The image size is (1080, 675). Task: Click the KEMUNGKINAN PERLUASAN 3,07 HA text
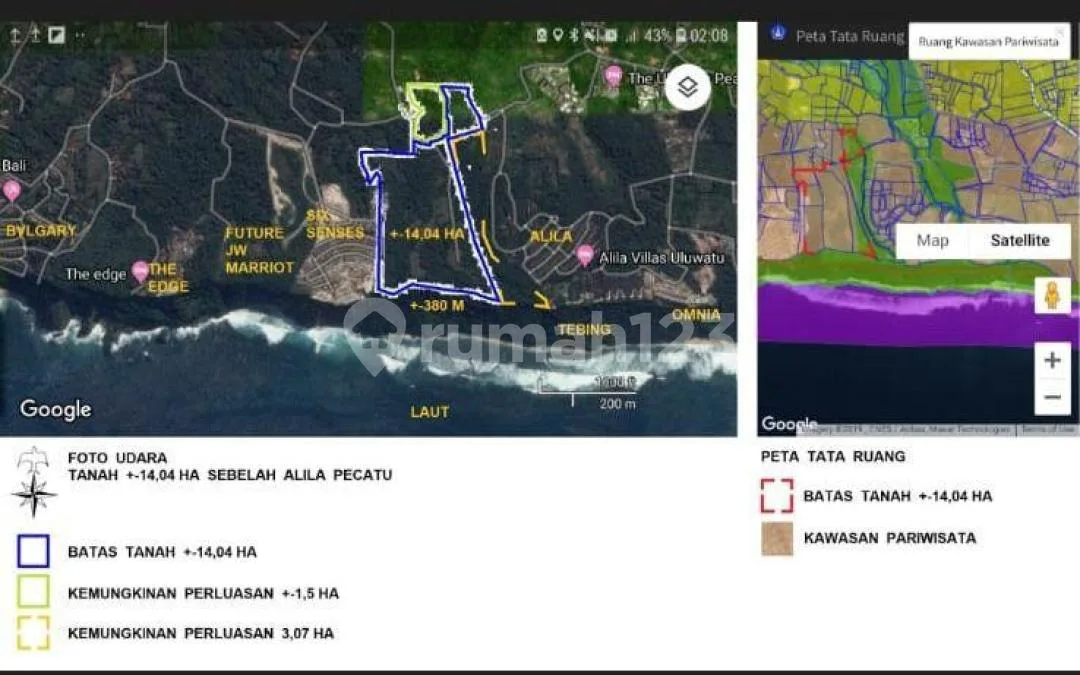point(201,633)
